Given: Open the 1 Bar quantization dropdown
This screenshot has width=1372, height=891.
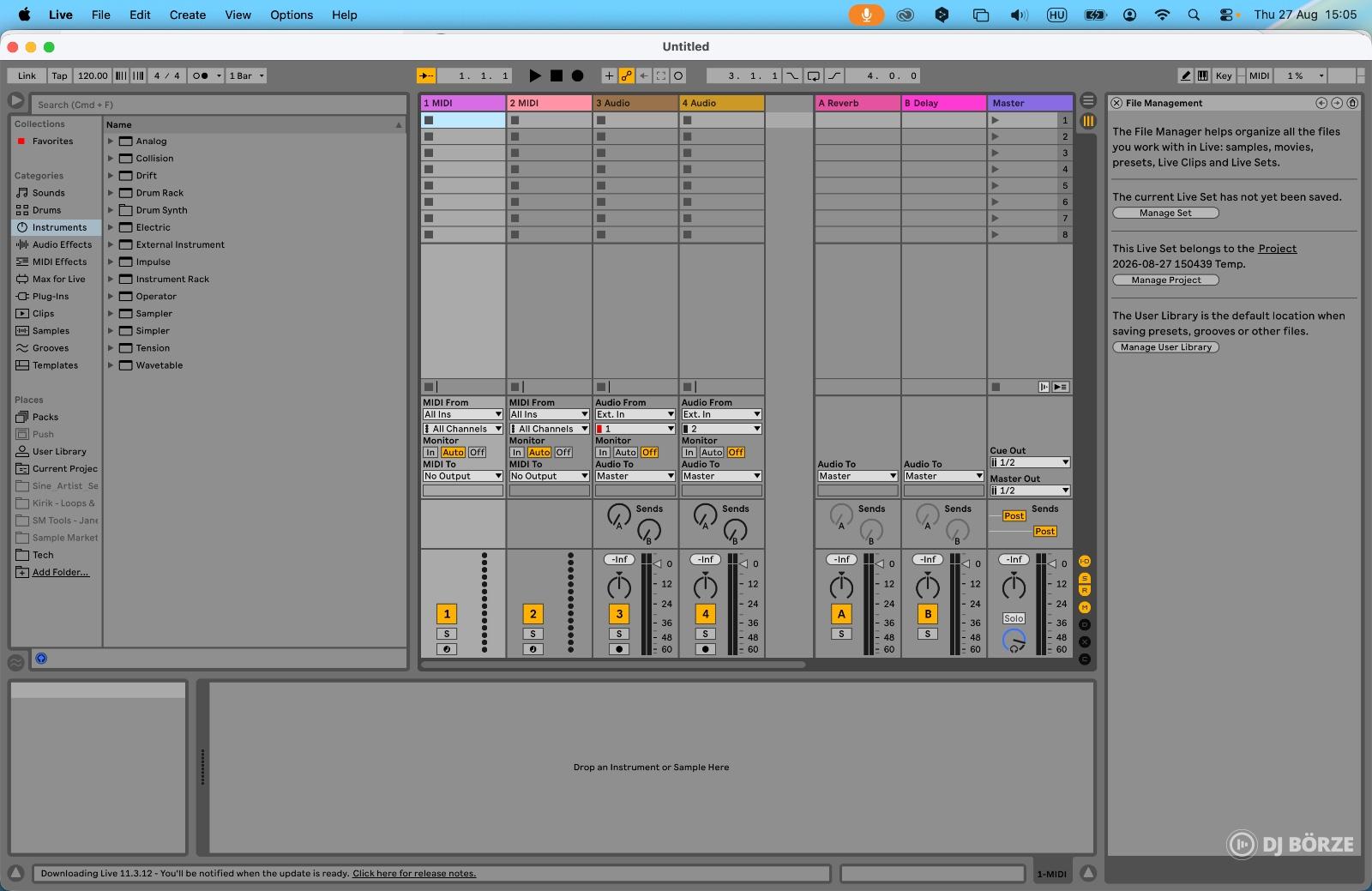Looking at the screenshot, I should tap(247, 75).
